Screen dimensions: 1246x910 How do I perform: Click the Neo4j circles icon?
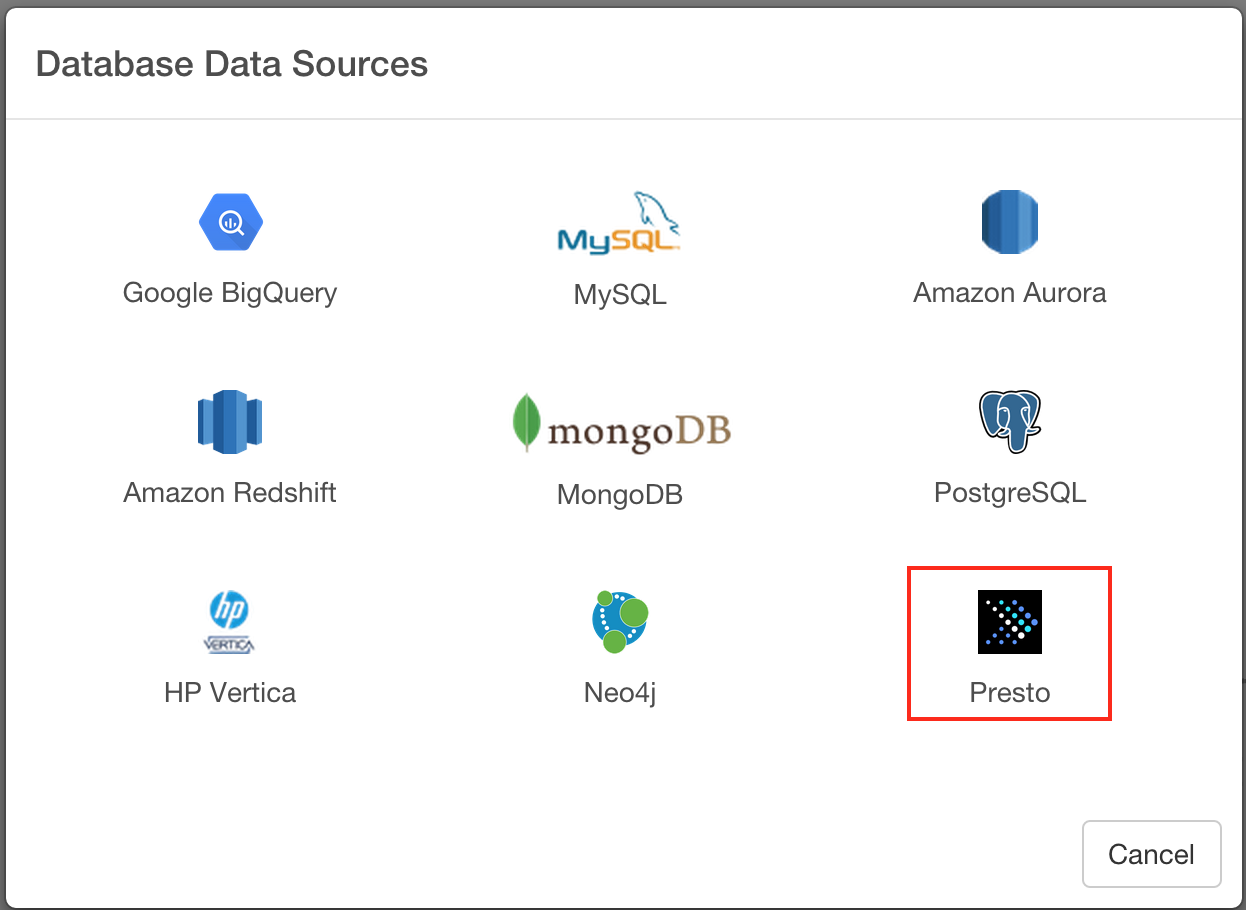(620, 622)
